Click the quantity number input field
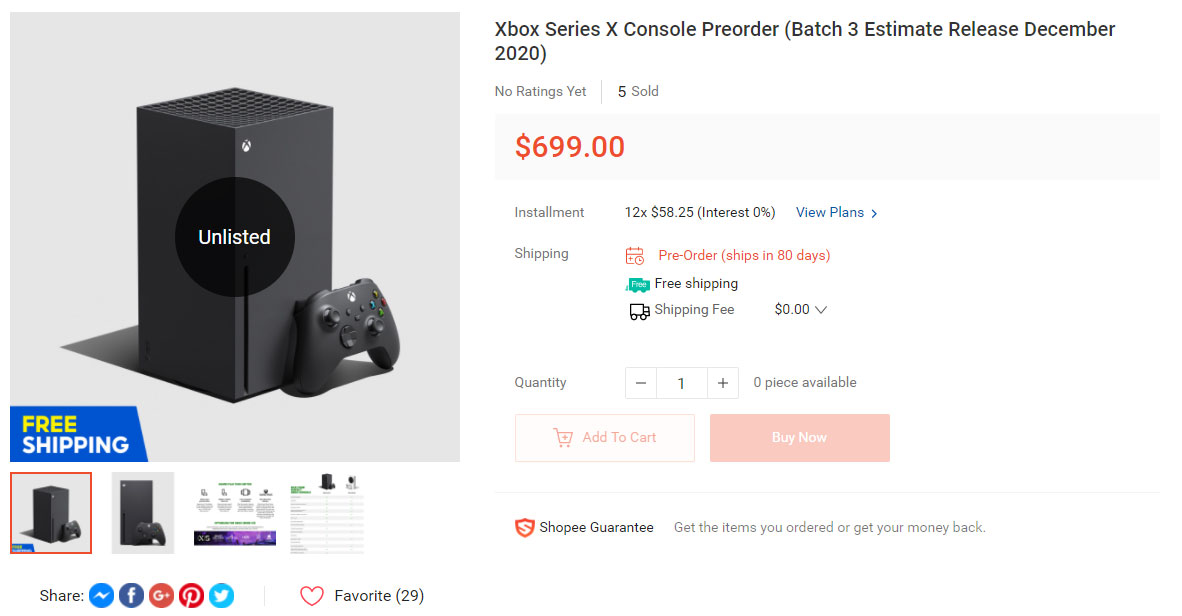The height and width of the screenshot is (616, 1182). coord(682,383)
